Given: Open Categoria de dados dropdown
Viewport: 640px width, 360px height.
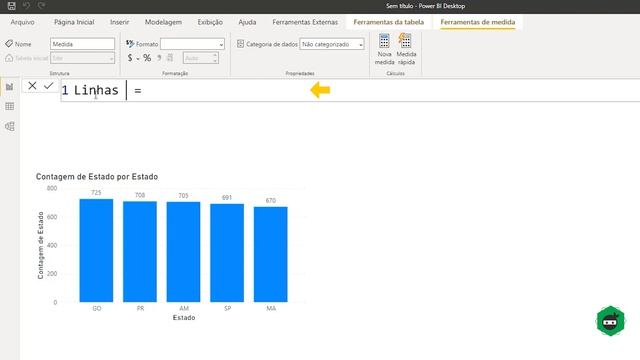Looking at the screenshot, I should [332, 44].
